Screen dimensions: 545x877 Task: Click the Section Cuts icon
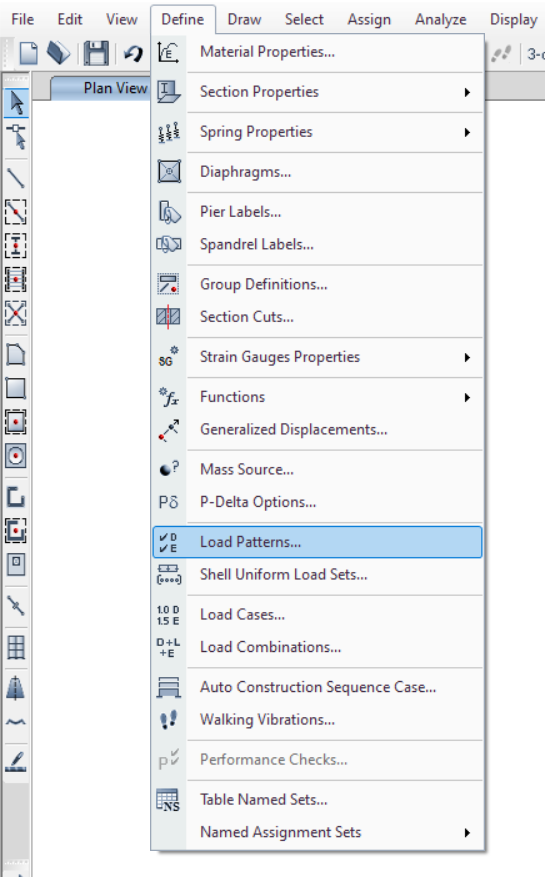168,317
